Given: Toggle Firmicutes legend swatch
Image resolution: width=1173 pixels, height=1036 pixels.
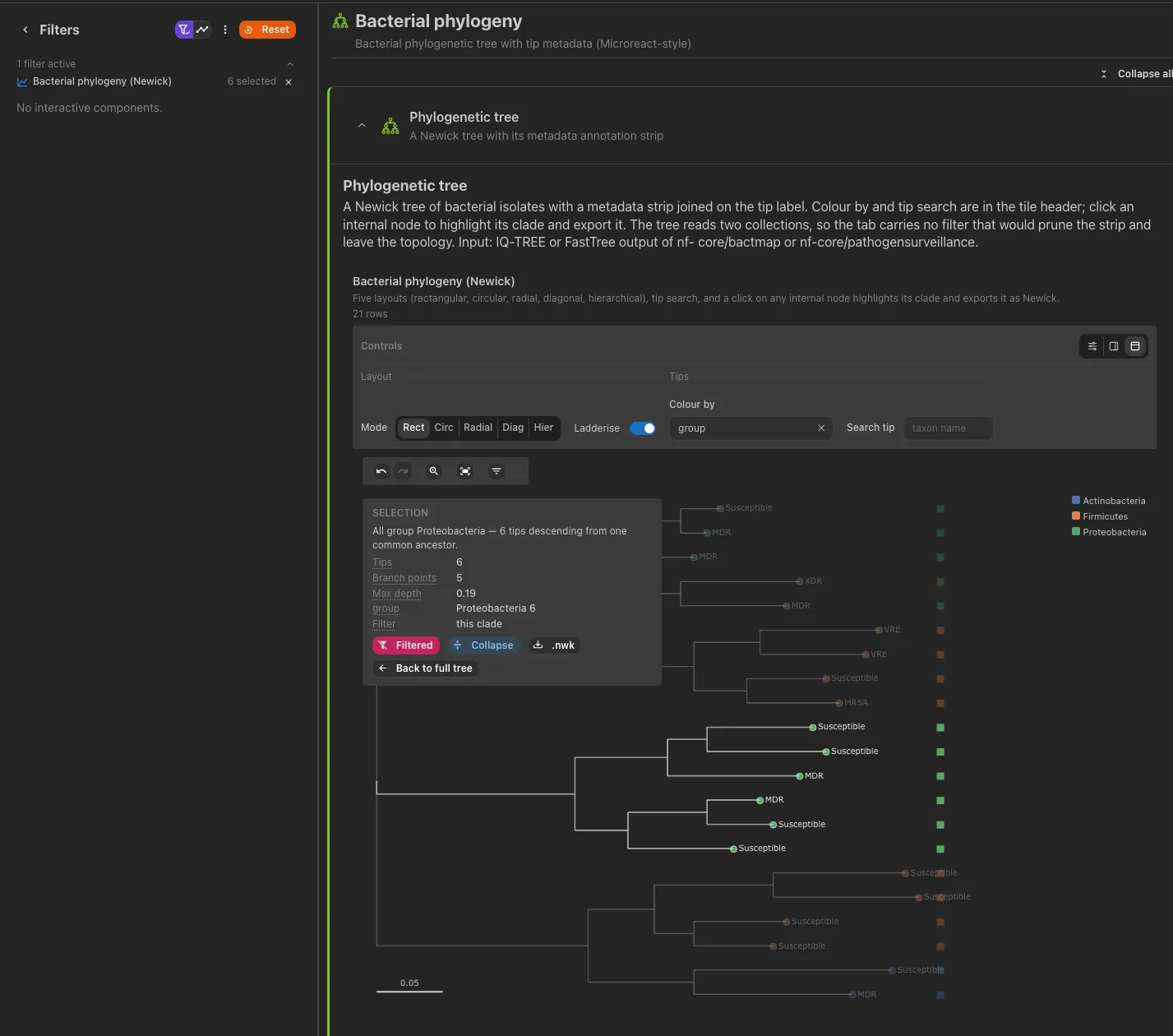Looking at the screenshot, I should click(x=1076, y=516).
